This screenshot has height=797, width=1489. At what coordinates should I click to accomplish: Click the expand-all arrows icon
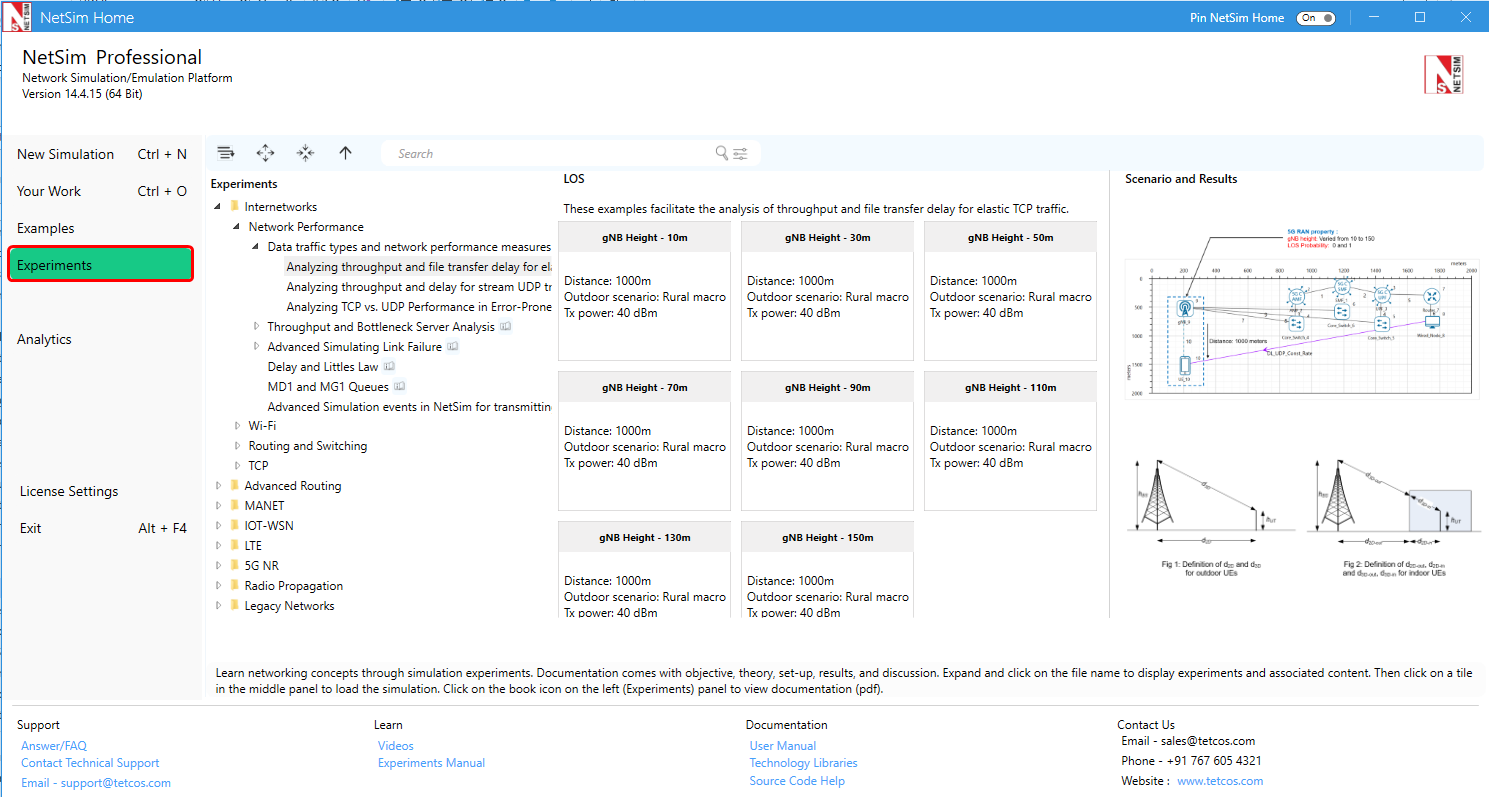click(x=265, y=153)
